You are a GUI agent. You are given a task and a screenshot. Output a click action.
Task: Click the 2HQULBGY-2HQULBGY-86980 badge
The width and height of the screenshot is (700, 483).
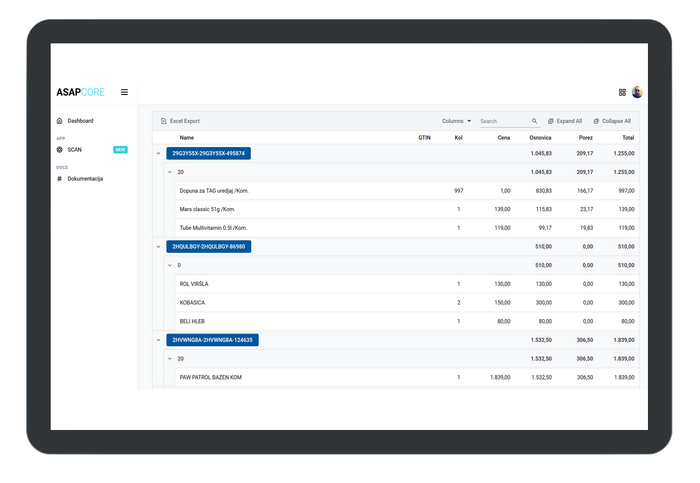(208, 246)
